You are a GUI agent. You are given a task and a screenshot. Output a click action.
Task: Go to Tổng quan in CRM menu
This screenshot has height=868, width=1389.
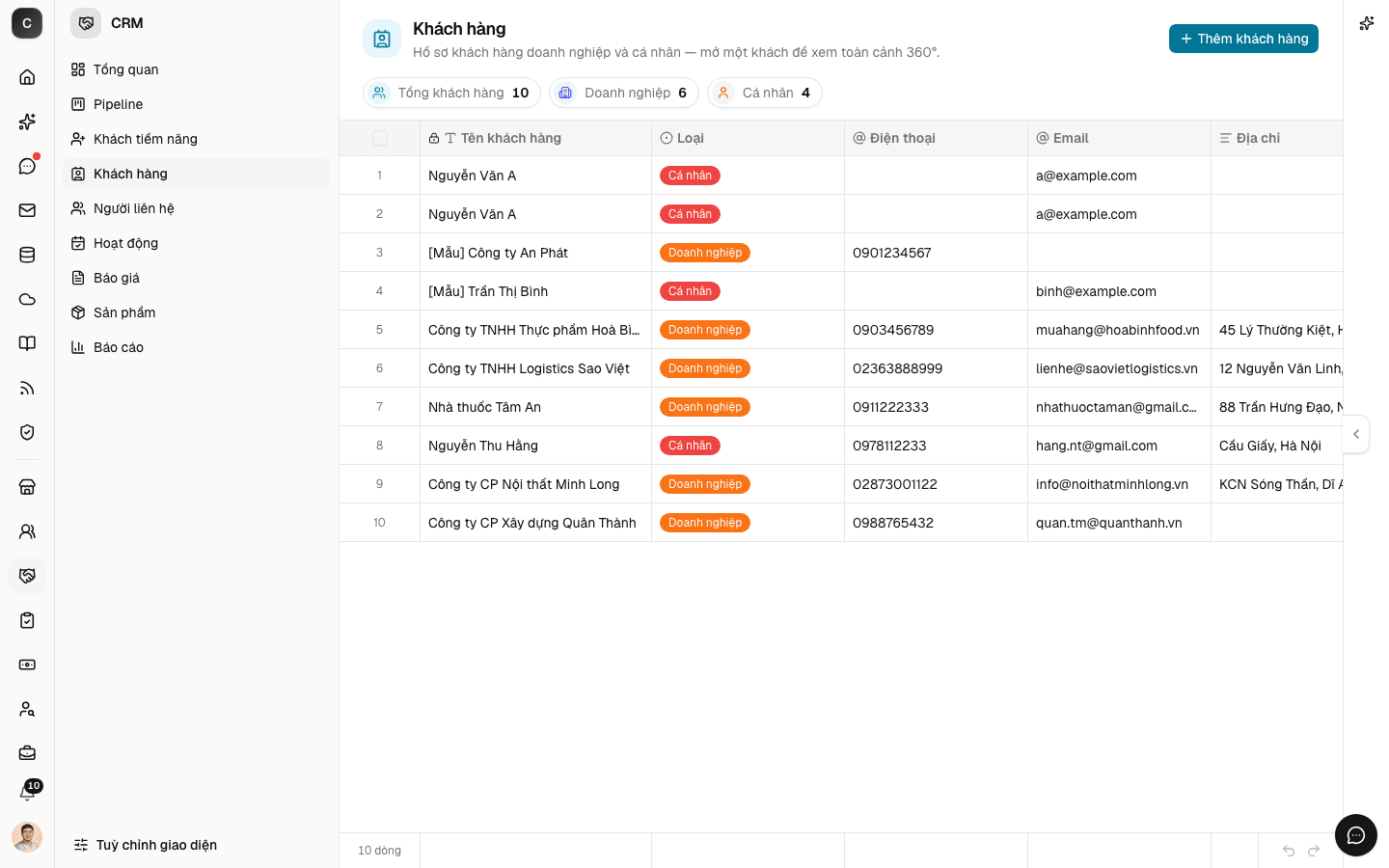click(x=197, y=69)
